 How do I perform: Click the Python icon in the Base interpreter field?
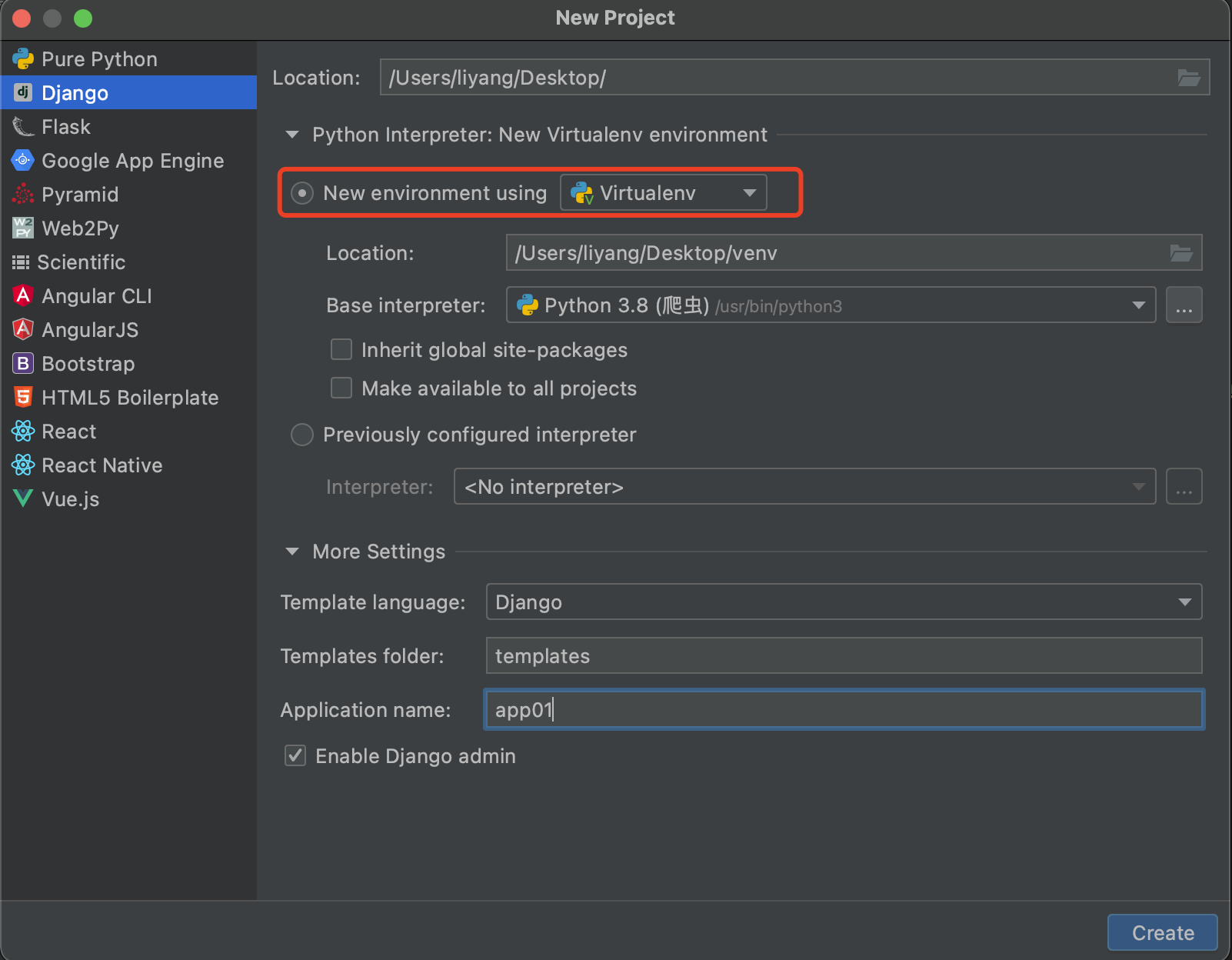(528, 305)
